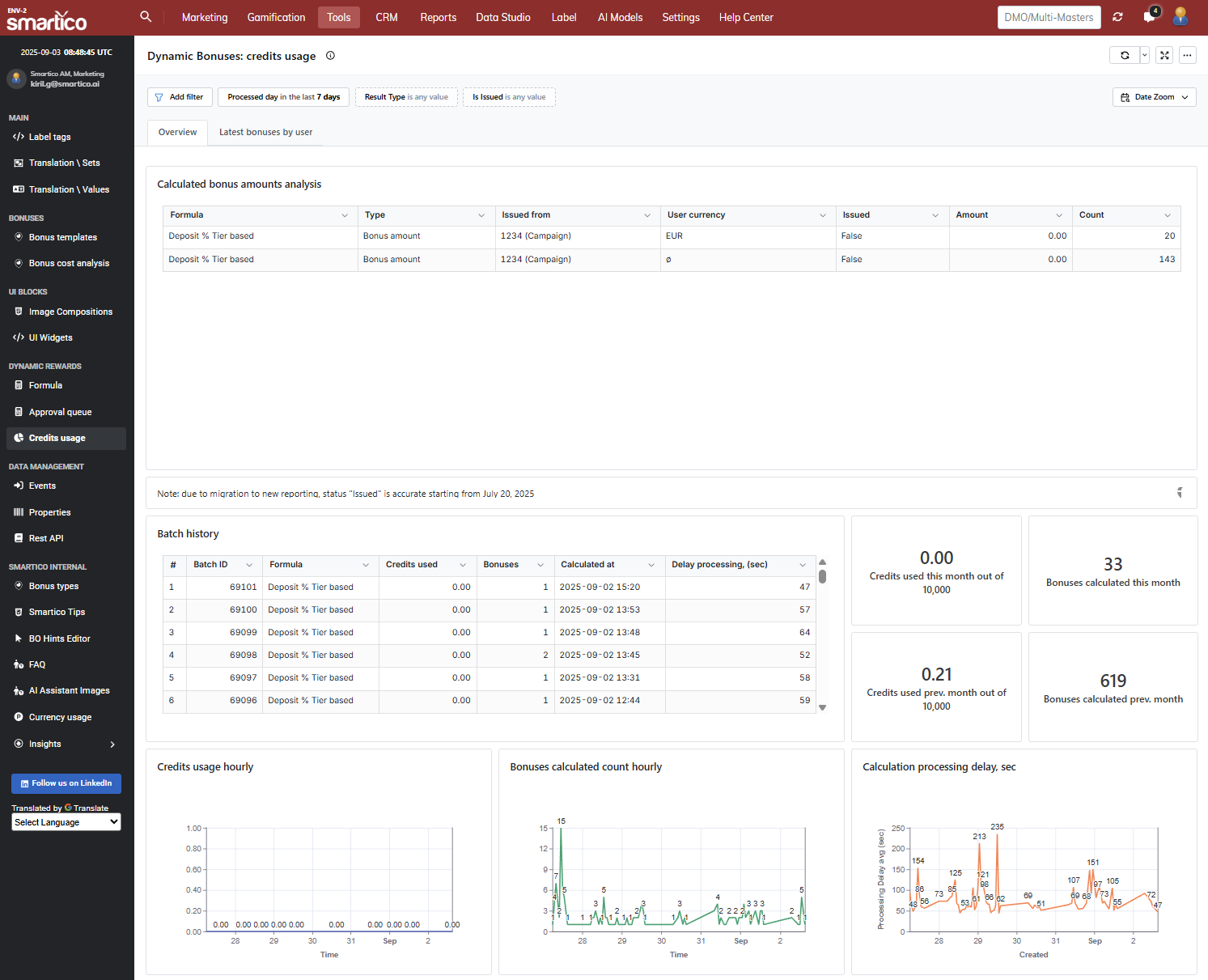The height and width of the screenshot is (980, 1208).
Task: Open the three-dots more options menu
Action: point(1187,55)
